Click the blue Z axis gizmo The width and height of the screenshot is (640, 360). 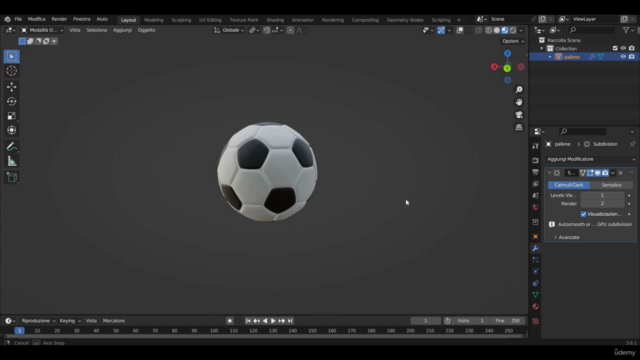click(507, 53)
